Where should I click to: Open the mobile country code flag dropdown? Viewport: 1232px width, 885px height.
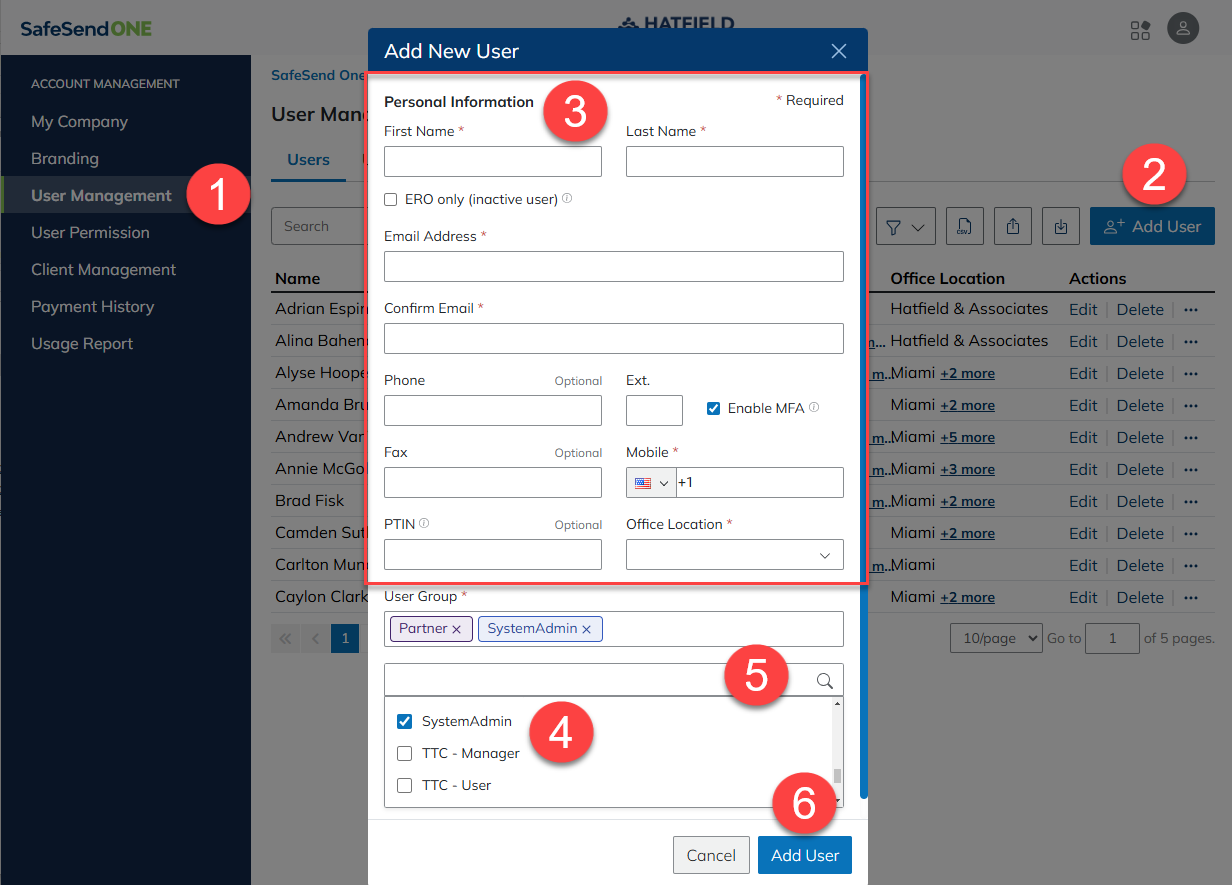click(x=651, y=483)
